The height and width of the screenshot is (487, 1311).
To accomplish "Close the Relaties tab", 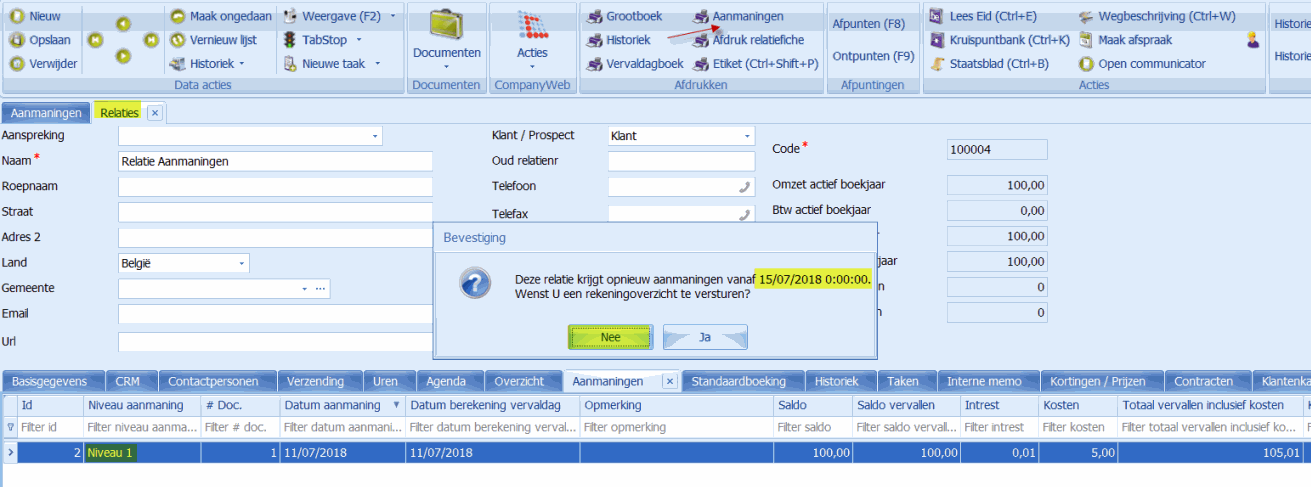I will (154, 113).
